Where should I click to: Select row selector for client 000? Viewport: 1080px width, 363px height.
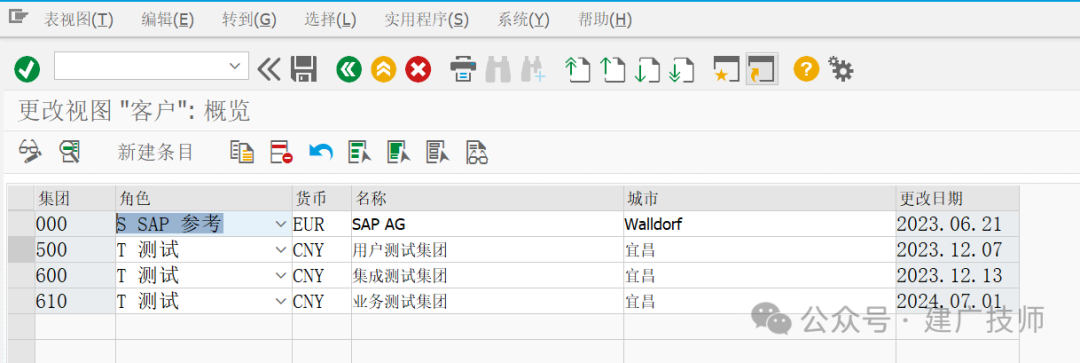(21, 224)
